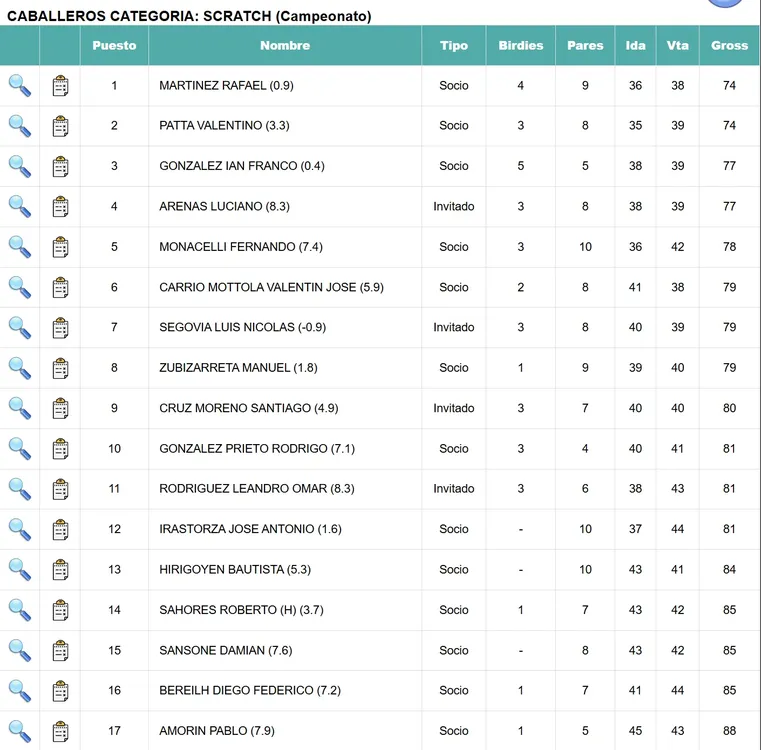Click the Tipo column header
761x750 pixels.
454,46
